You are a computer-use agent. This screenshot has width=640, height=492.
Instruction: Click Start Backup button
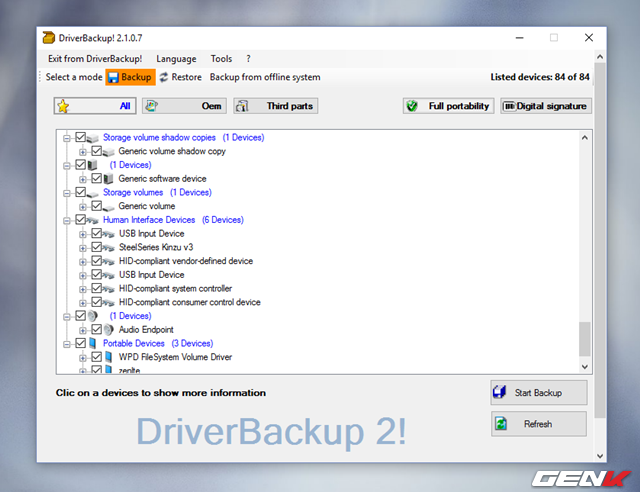(x=539, y=392)
